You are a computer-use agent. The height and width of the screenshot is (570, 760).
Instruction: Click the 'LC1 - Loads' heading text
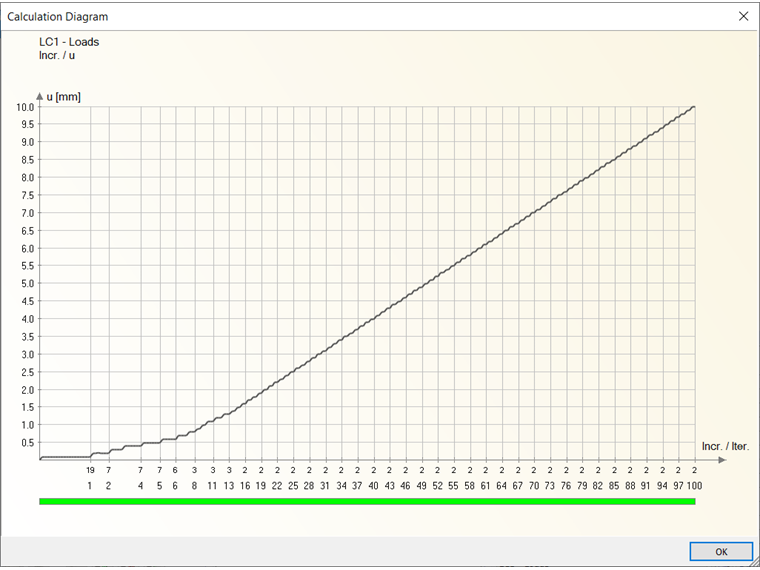[69, 42]
